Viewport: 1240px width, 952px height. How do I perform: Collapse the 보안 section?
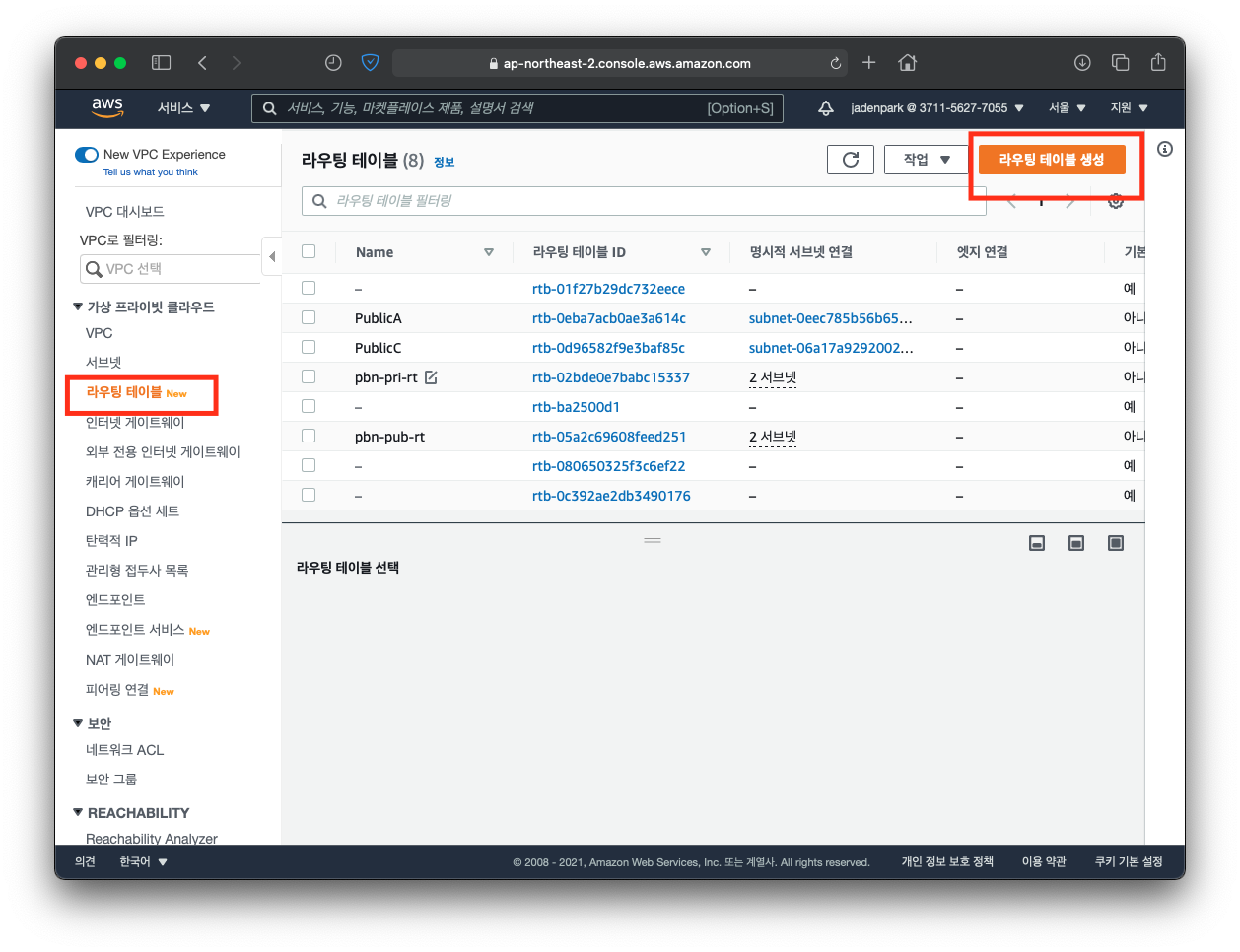coord(78,723)
